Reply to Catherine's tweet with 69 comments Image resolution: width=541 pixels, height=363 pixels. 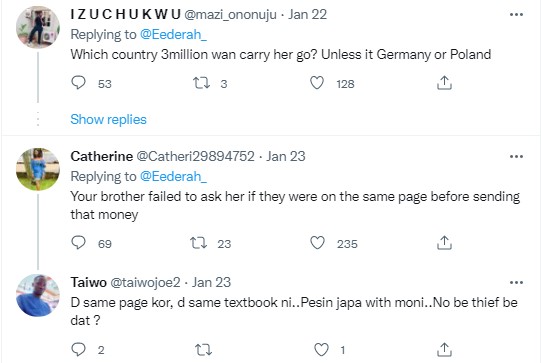pos(78,243)
